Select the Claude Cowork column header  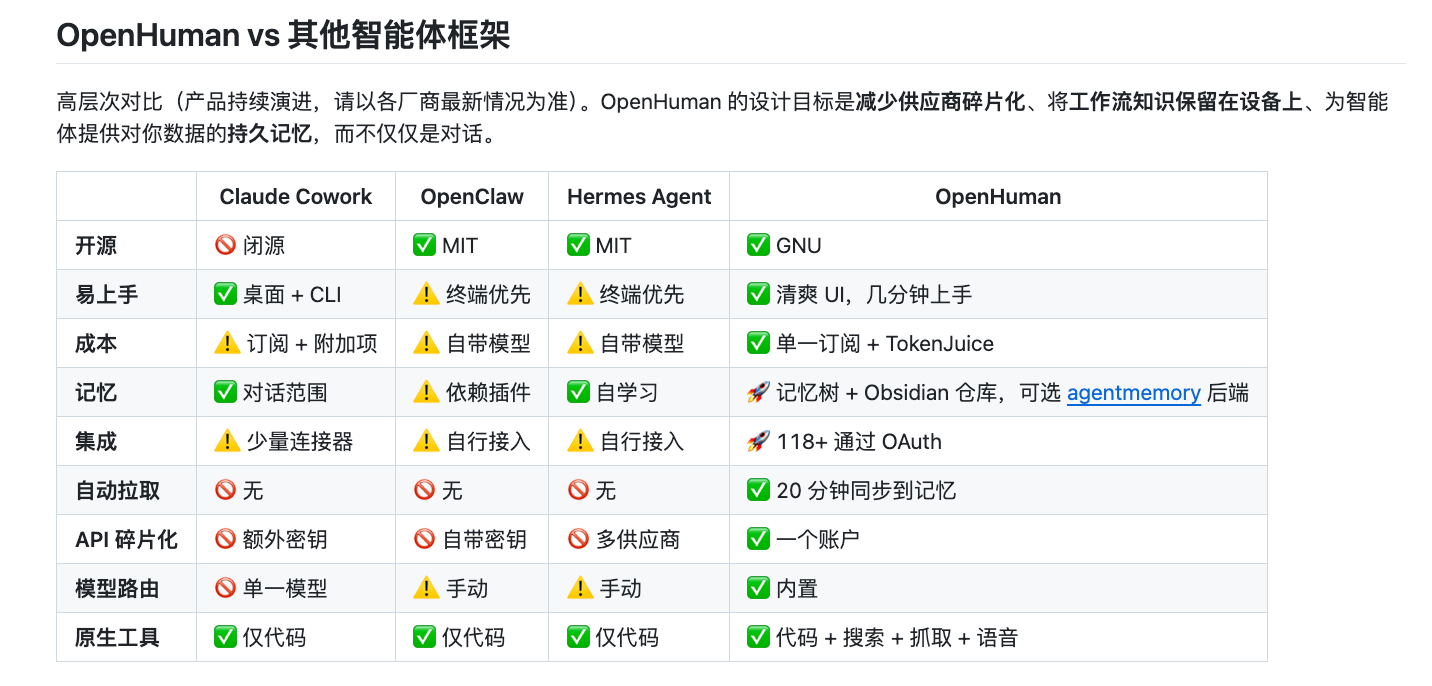click(296, 197)
